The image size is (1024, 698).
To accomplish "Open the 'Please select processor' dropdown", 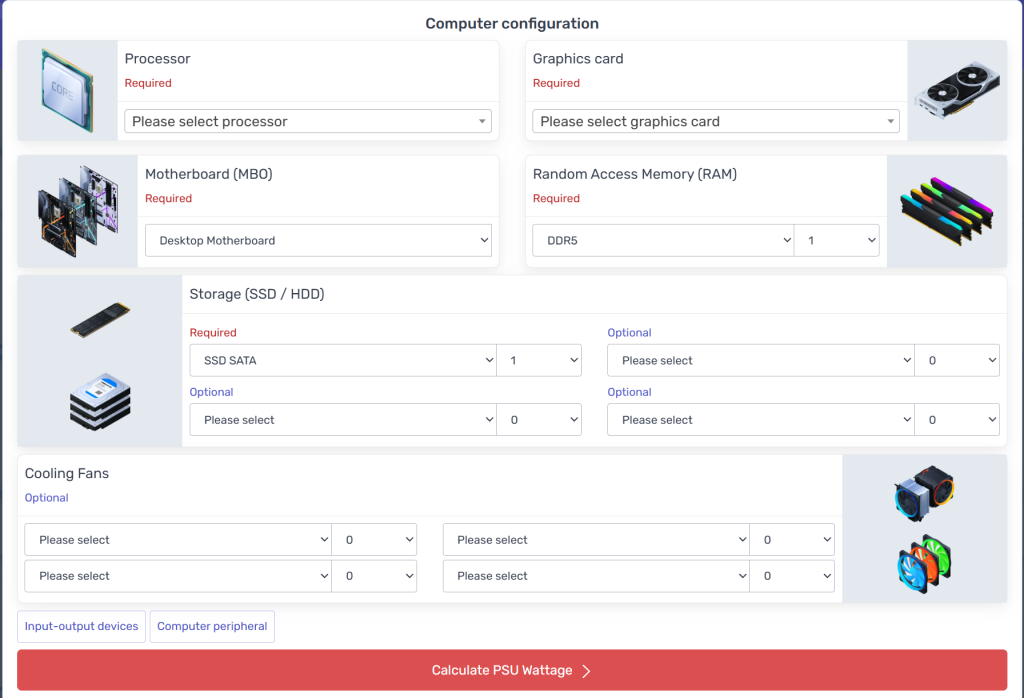I will 308,121.
